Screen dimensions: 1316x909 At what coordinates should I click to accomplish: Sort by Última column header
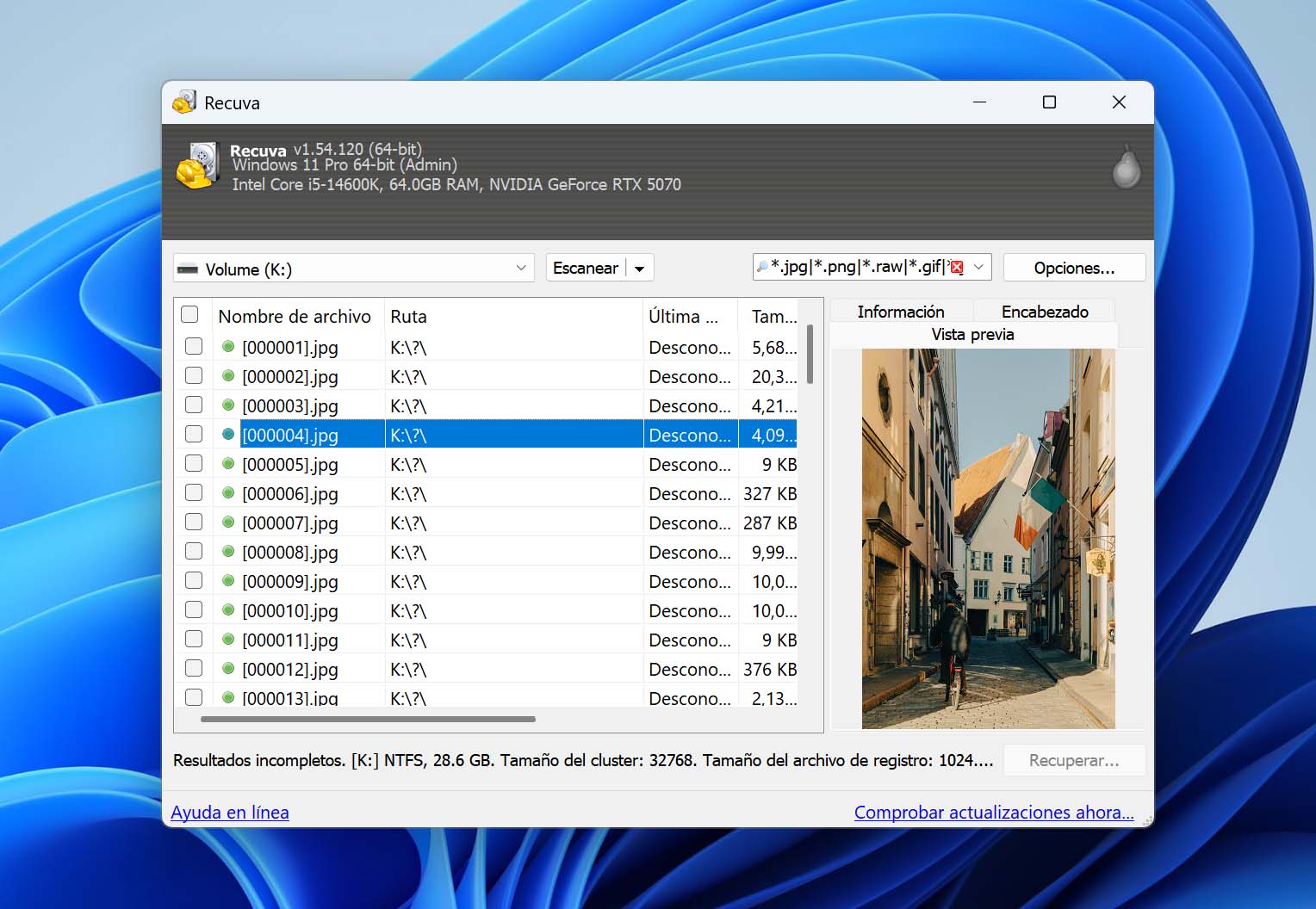click(690, 316)
